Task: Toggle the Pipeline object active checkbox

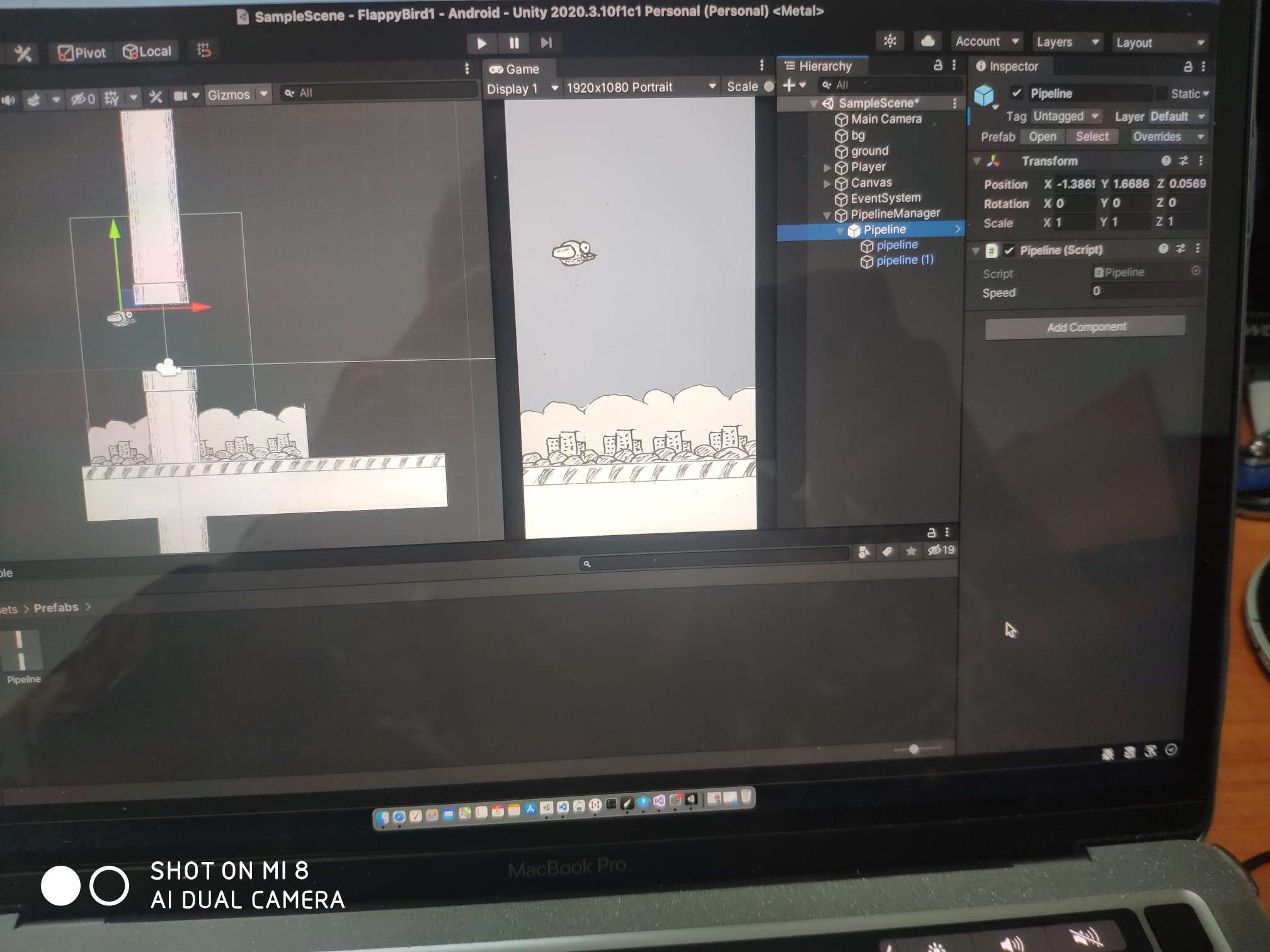Action: [x=1016, y=93]
